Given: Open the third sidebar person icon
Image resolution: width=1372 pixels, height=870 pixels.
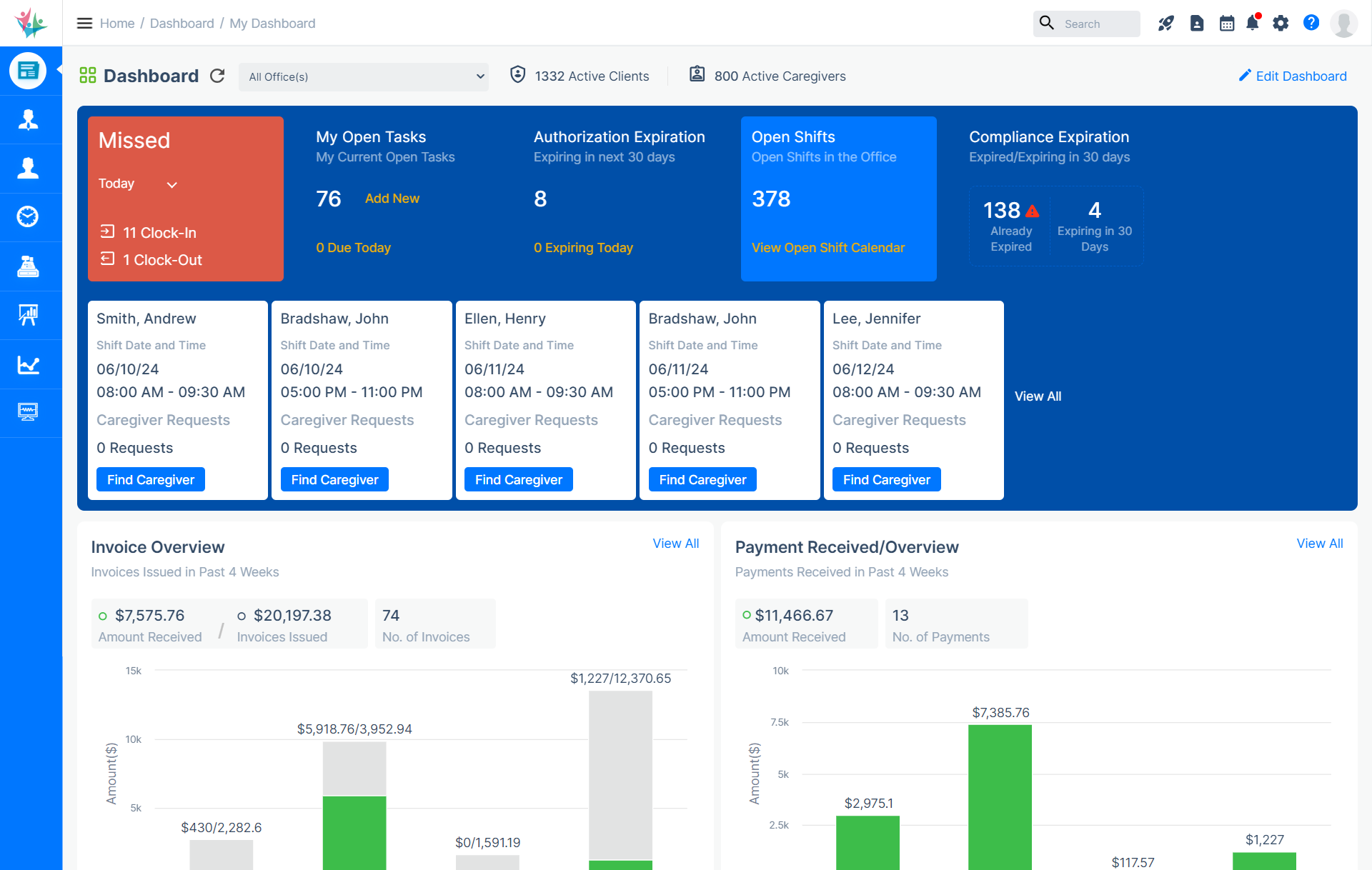Looking at the screenshot, I should pyautogui.click(x=28, y=169).
